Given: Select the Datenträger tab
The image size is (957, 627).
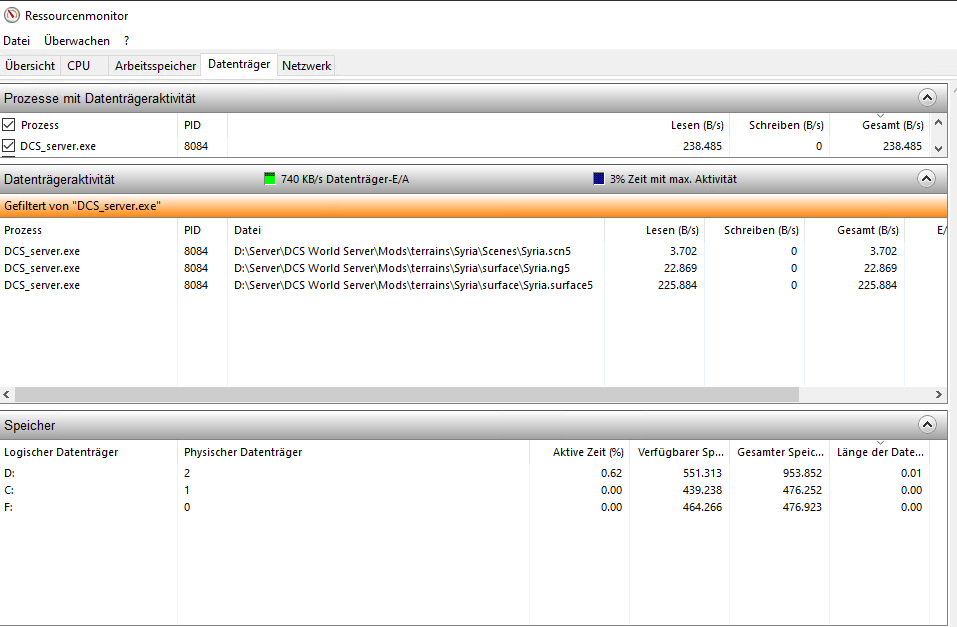Looking at the screenshot, I should coord(239,64).
